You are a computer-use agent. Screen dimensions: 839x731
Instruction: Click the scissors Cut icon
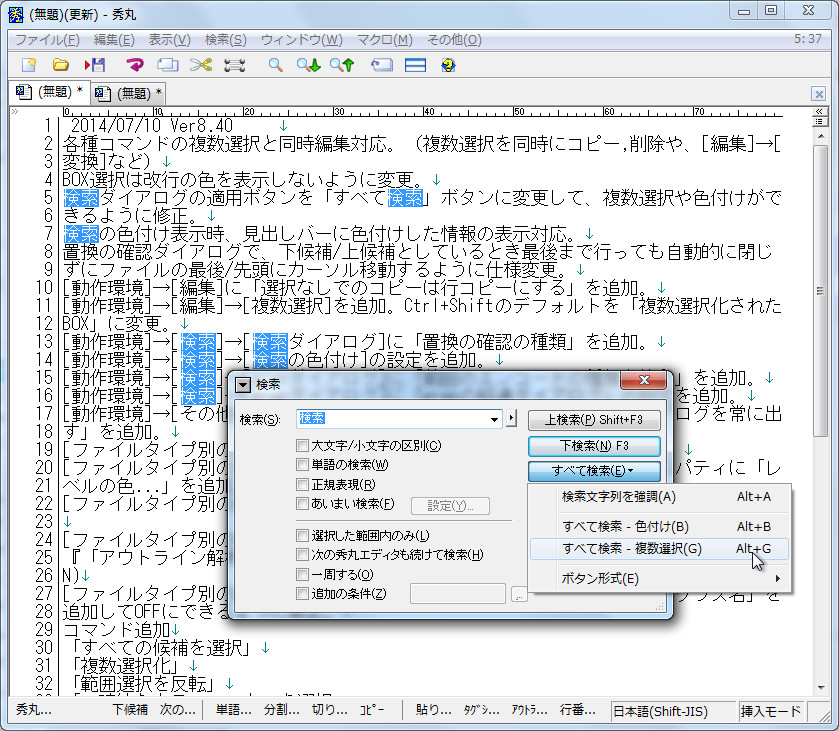201,65
